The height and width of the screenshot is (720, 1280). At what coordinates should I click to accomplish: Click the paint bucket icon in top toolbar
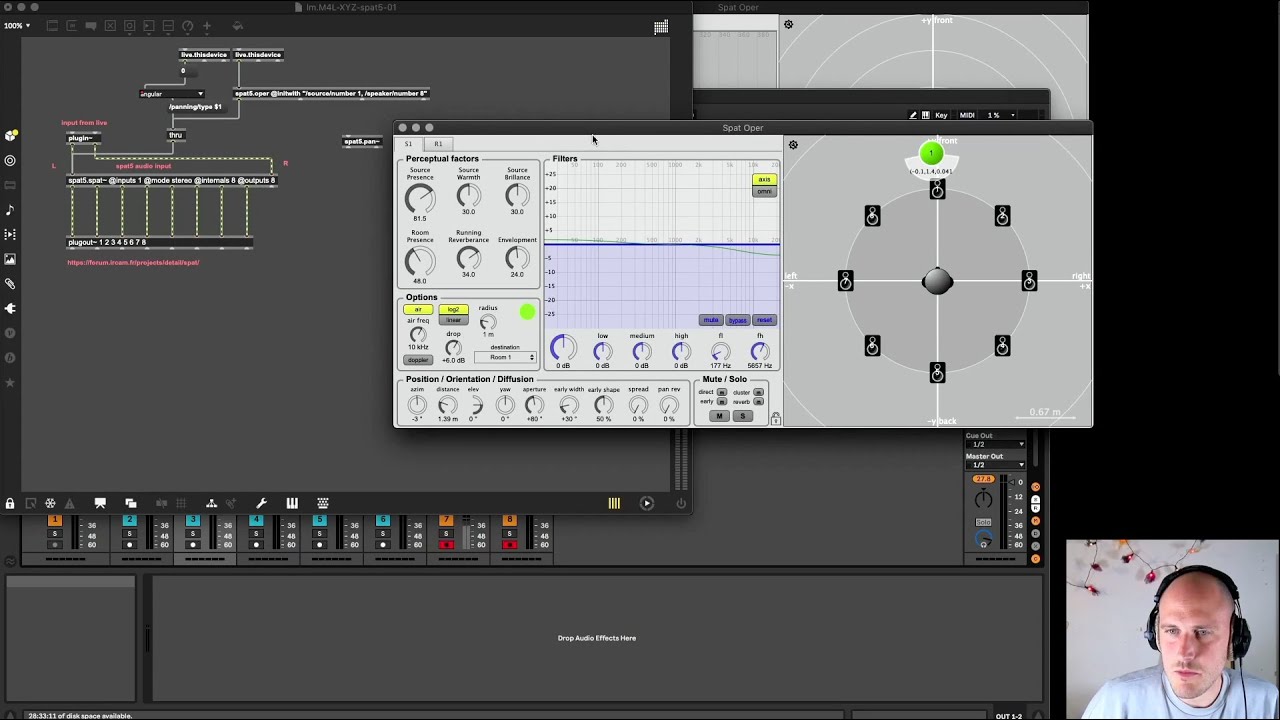(x=238, y=26)
